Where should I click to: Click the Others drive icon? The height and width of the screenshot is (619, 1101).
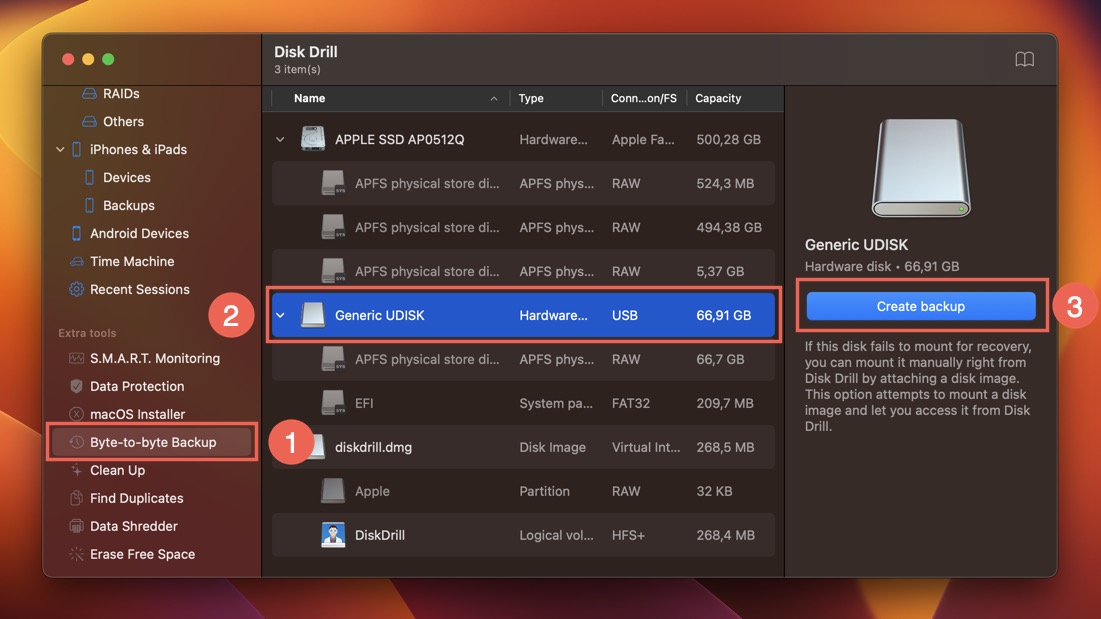pos(89,121)
